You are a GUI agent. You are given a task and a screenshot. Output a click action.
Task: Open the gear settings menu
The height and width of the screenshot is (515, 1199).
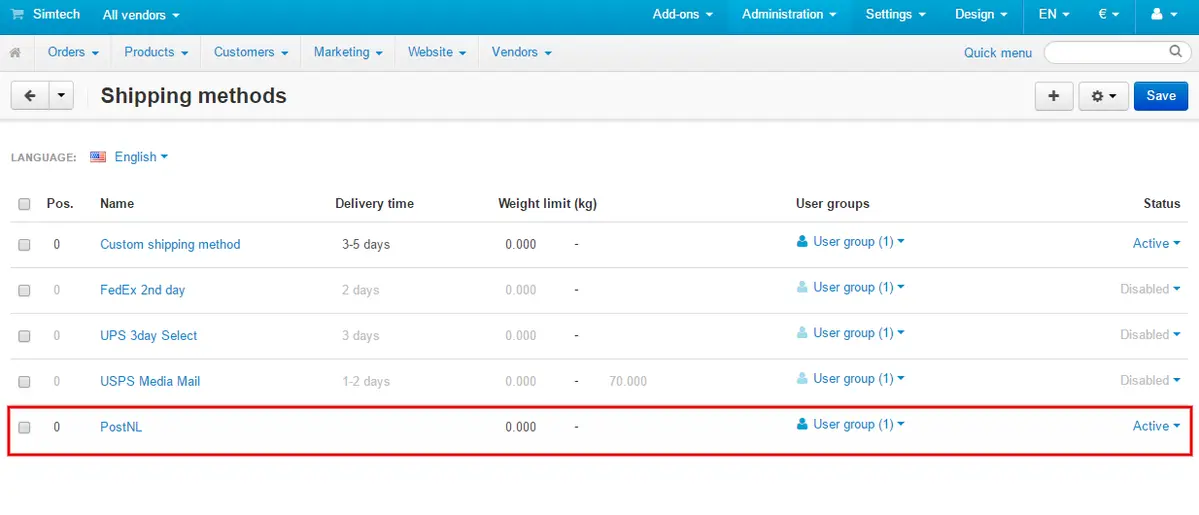click(1103, 96)
